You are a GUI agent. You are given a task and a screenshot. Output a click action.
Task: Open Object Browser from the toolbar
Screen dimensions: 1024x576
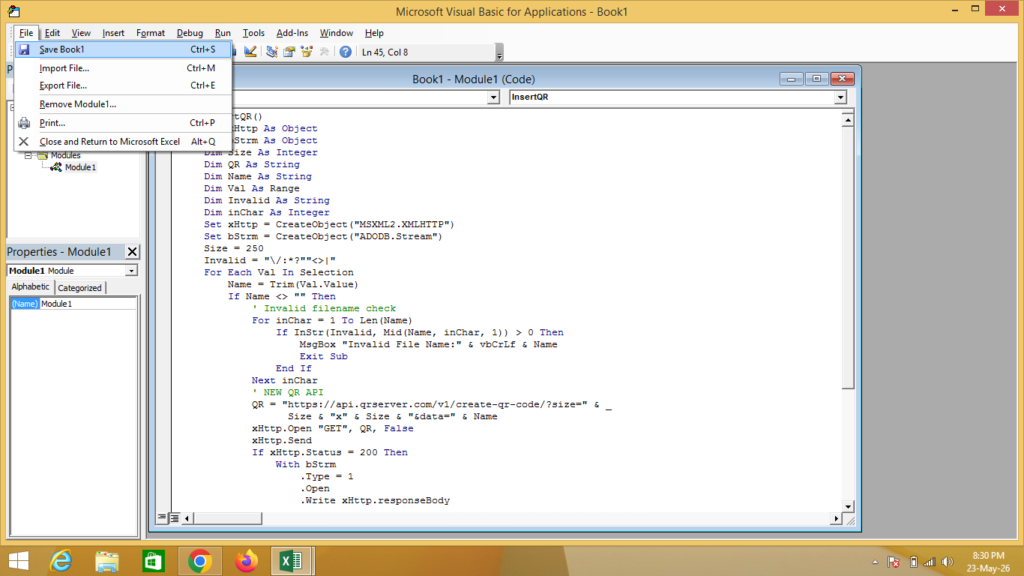click(x=306, y=52)
